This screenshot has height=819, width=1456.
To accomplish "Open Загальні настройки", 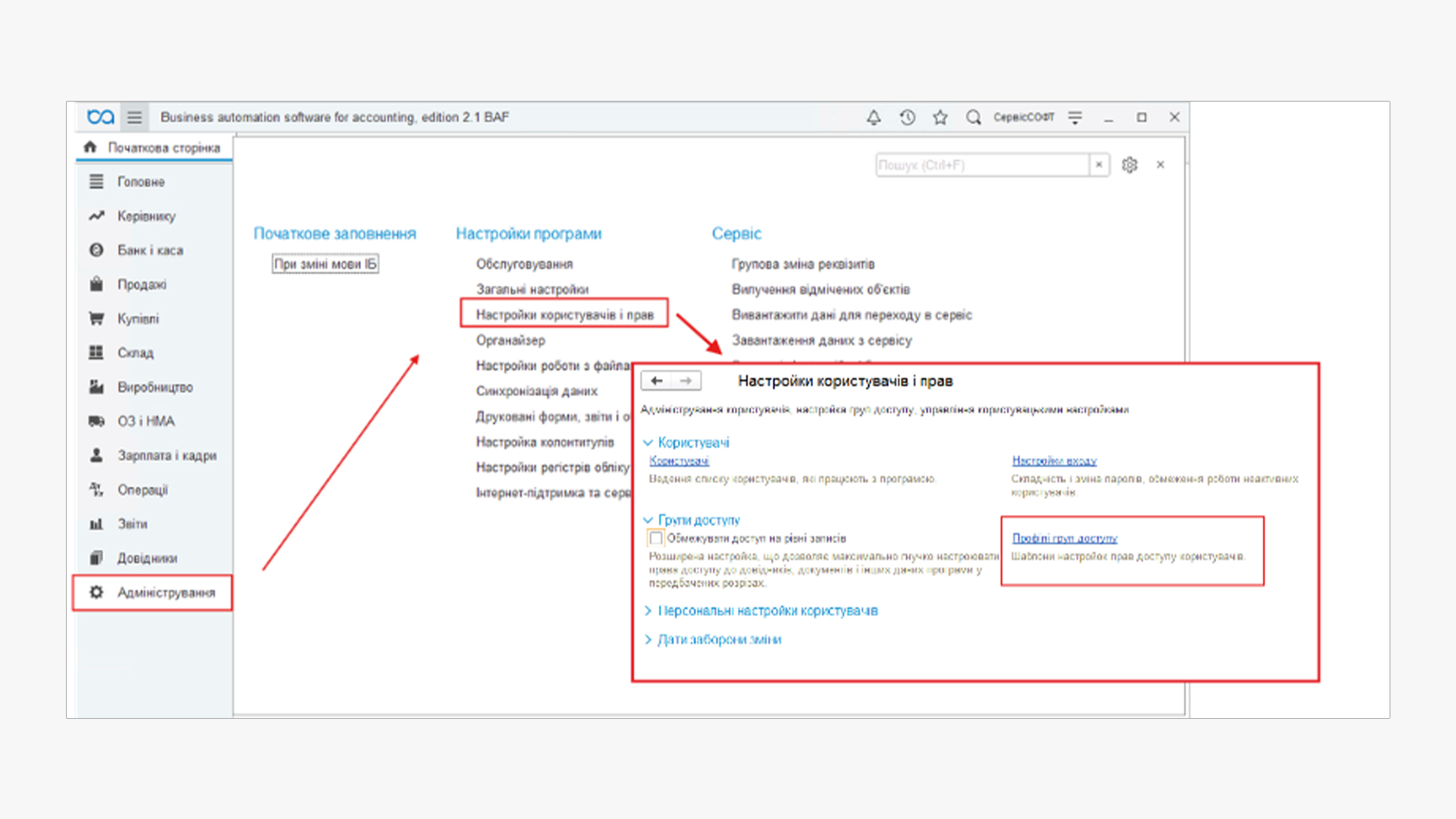I will (x=532, y=290).
